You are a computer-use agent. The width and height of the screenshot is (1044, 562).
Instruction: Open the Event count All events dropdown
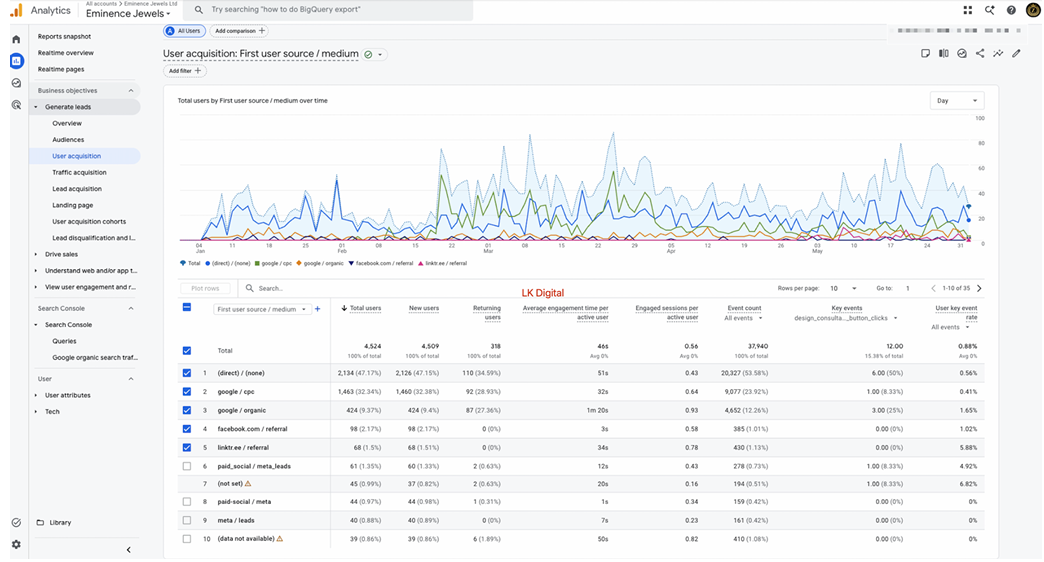(x=743, y=318)
